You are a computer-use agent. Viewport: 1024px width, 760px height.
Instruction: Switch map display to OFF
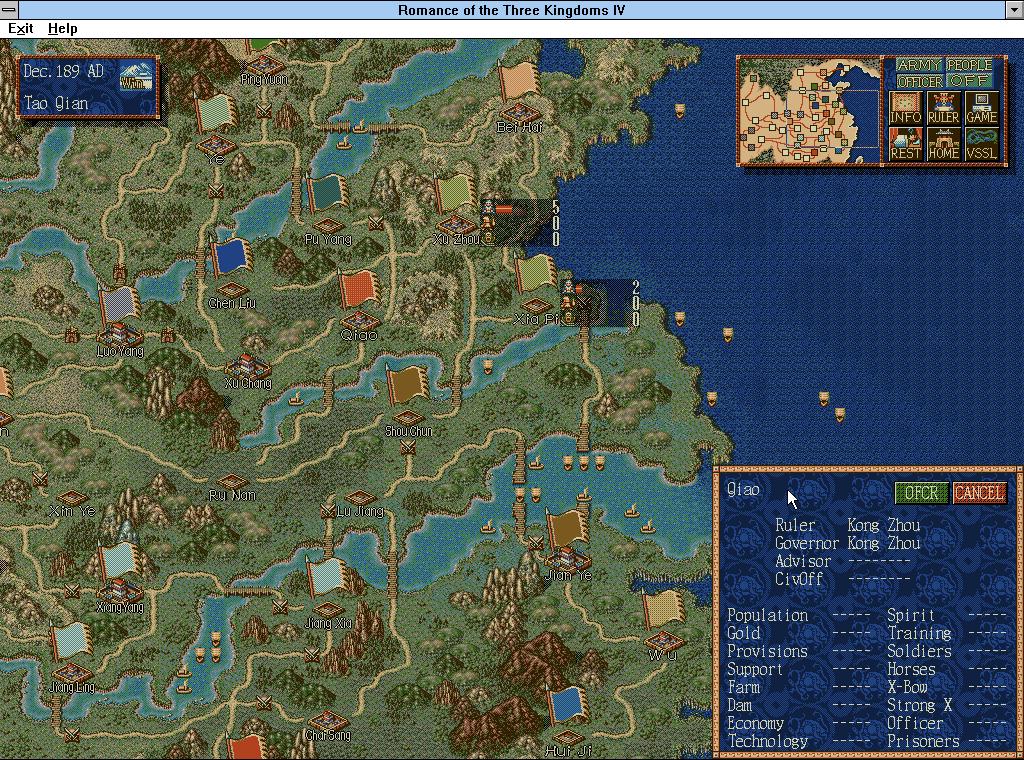point(969,81)
